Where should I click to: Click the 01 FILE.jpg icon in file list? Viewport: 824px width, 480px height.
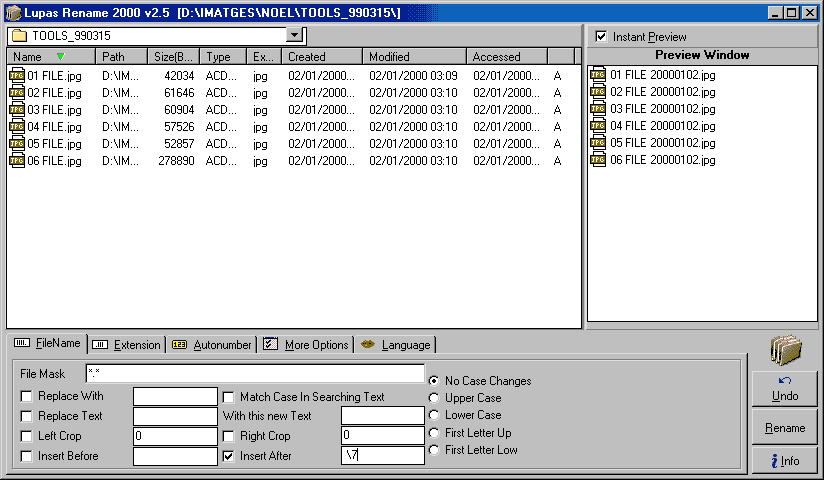[17, 75]
